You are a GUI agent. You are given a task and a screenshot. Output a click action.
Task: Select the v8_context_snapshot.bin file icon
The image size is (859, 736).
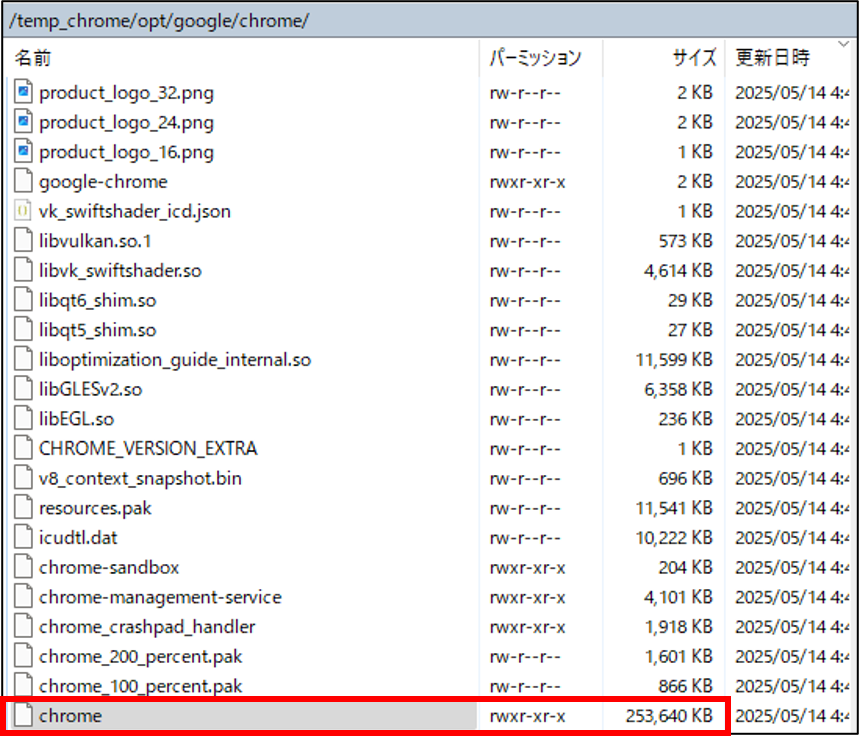(x=23, y=478)
